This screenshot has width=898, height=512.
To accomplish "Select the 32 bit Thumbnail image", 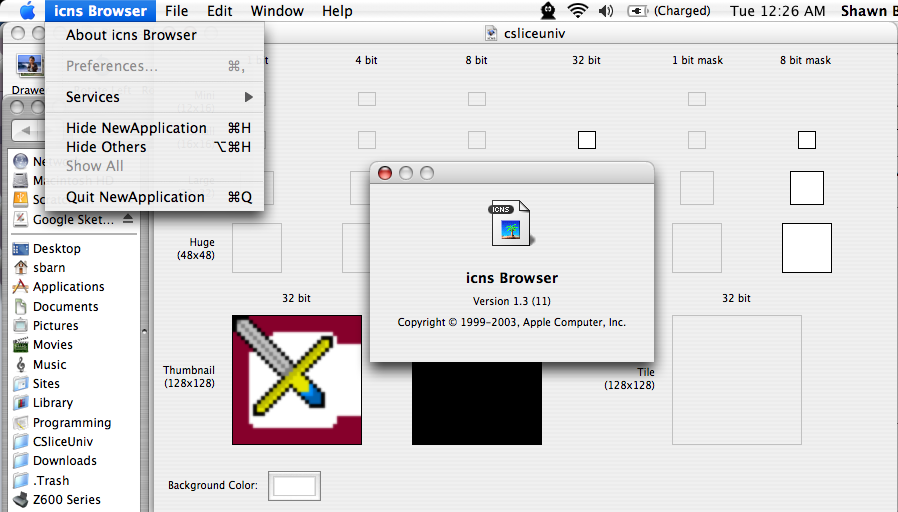I will pyautogui.click(x=297, y=380).
